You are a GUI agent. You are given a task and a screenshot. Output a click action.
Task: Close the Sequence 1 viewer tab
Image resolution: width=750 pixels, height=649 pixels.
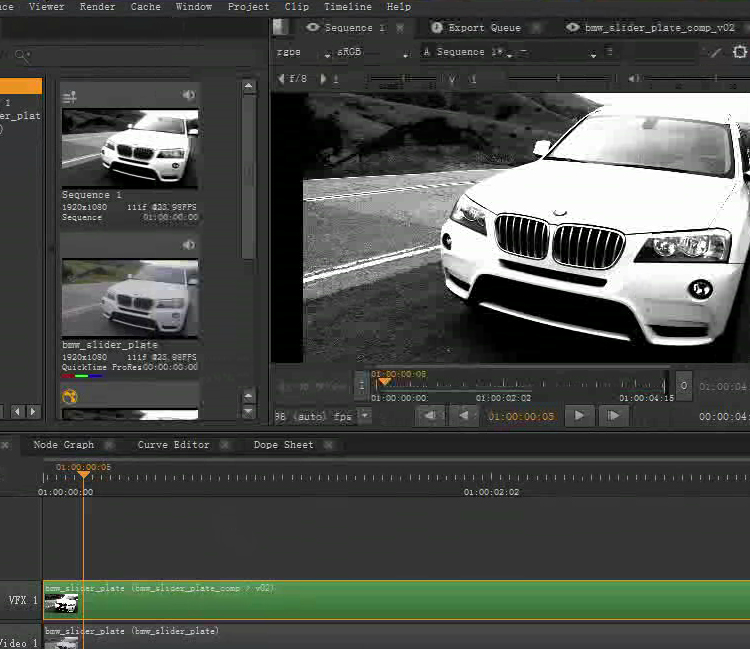pos(400,28)
